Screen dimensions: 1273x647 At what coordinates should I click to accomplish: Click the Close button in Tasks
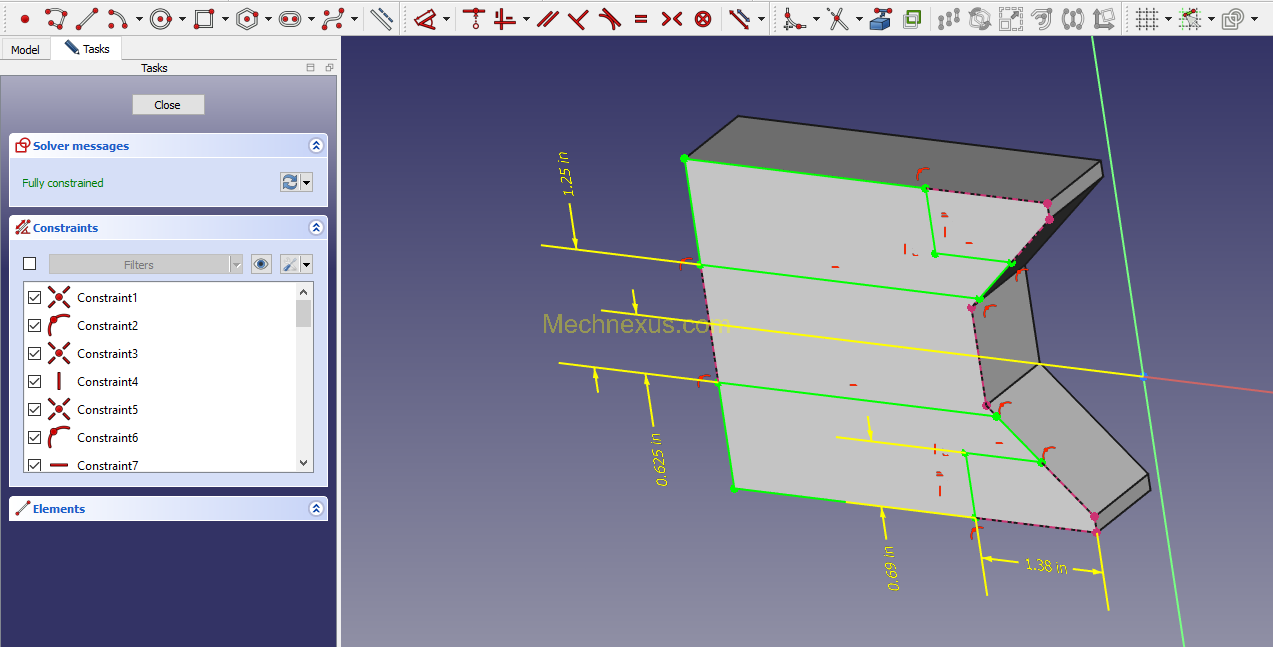pyautogui.click(x=168, y=104)
